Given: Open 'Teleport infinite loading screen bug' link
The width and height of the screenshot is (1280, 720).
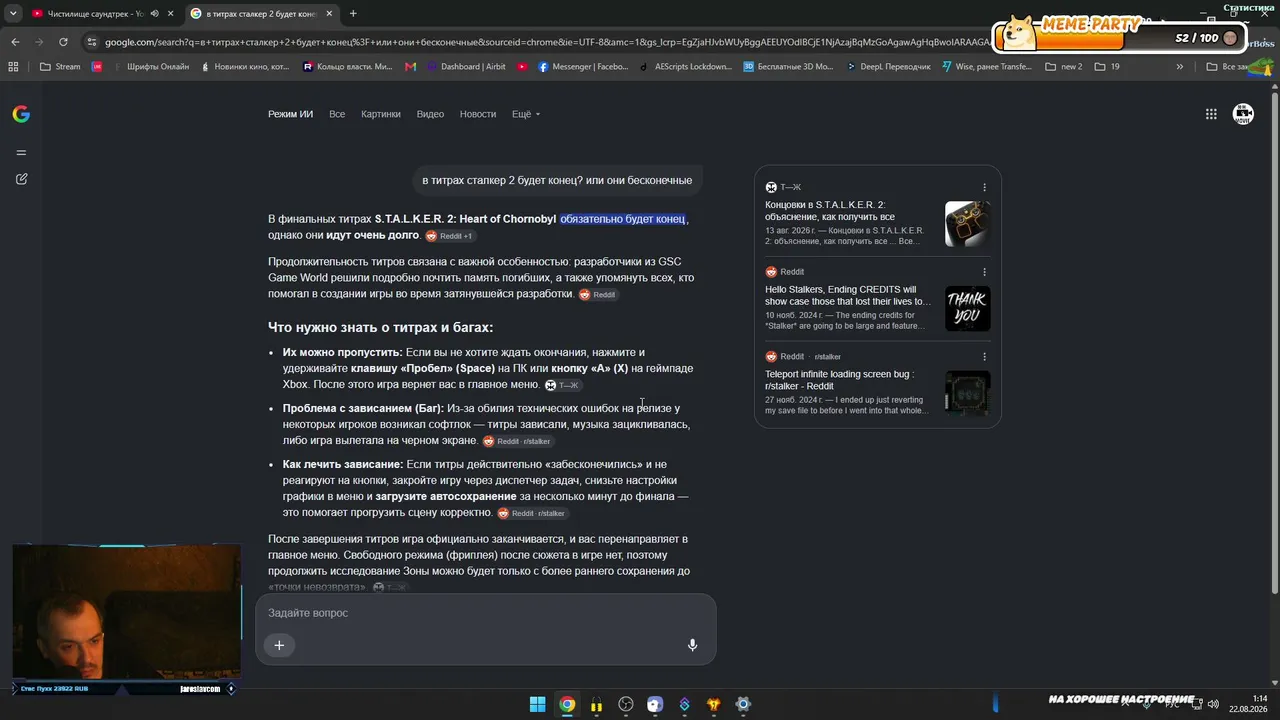Looking at the screenshot, I should coord(840,380).
